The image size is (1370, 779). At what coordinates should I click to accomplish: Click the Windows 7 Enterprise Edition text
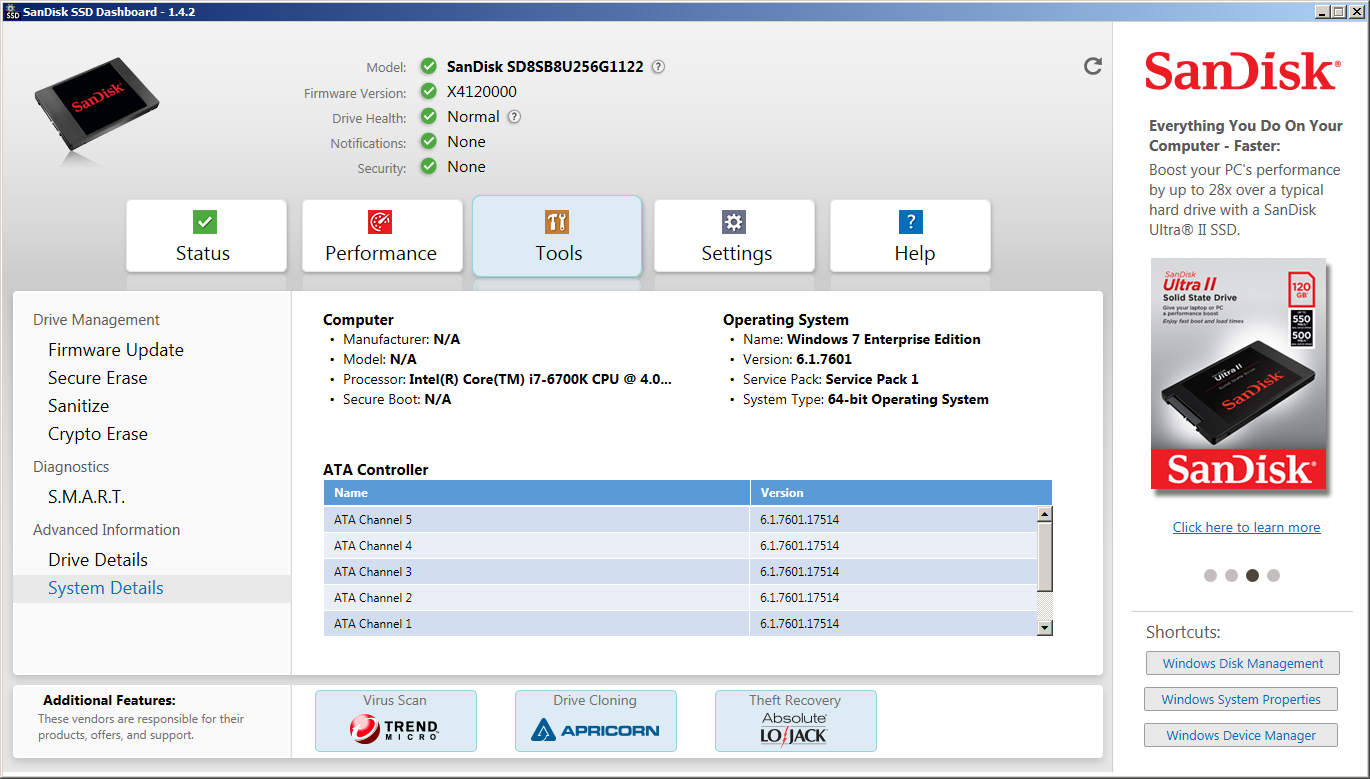[884, 339]
